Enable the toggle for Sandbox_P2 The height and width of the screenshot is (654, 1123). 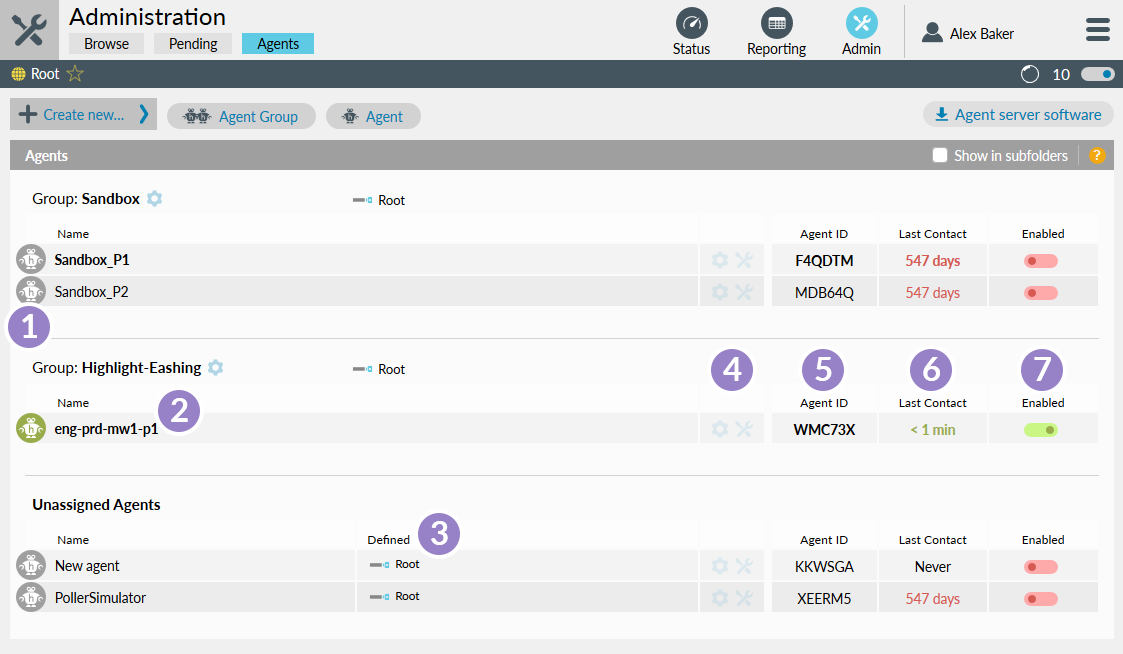click(x=1043, y=291)
